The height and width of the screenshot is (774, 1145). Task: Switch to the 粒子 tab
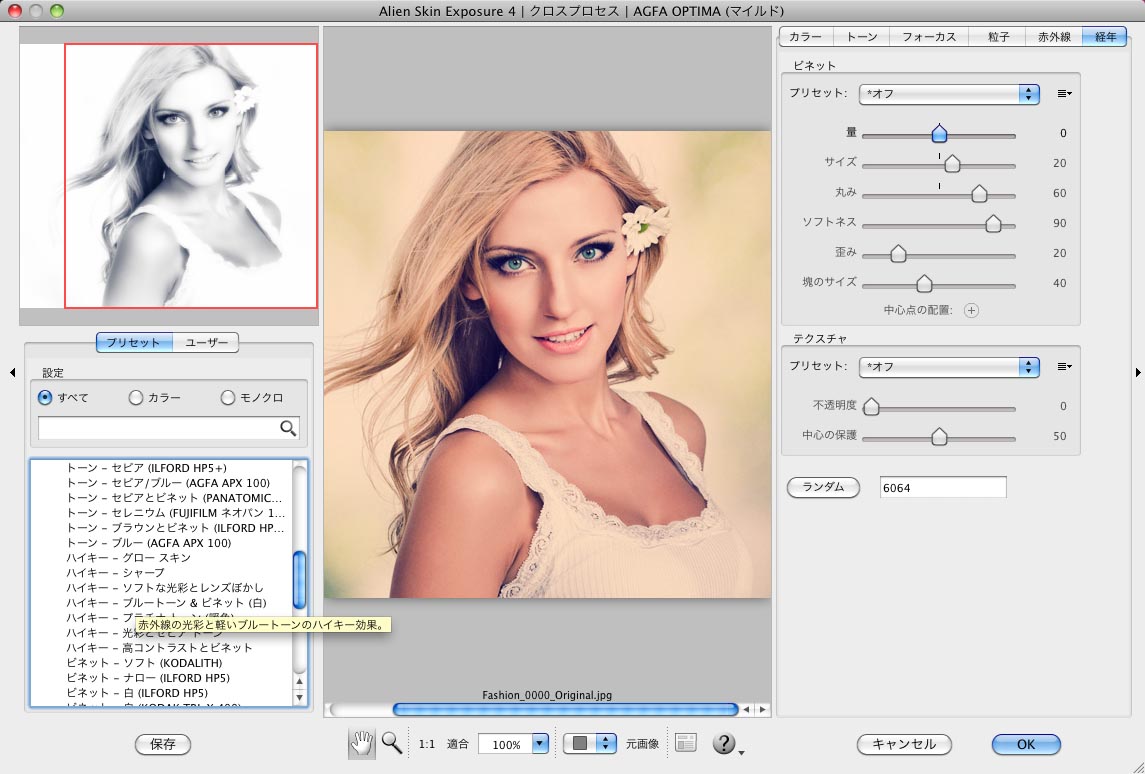[x=997, y=37]
